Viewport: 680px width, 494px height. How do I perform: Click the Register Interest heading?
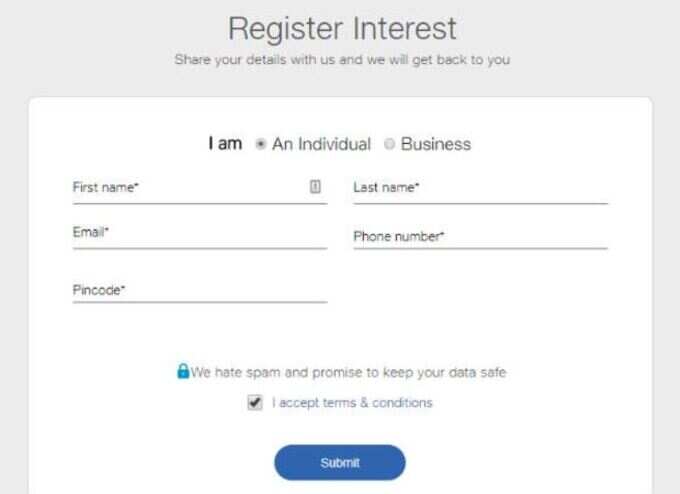pos(342,29)
